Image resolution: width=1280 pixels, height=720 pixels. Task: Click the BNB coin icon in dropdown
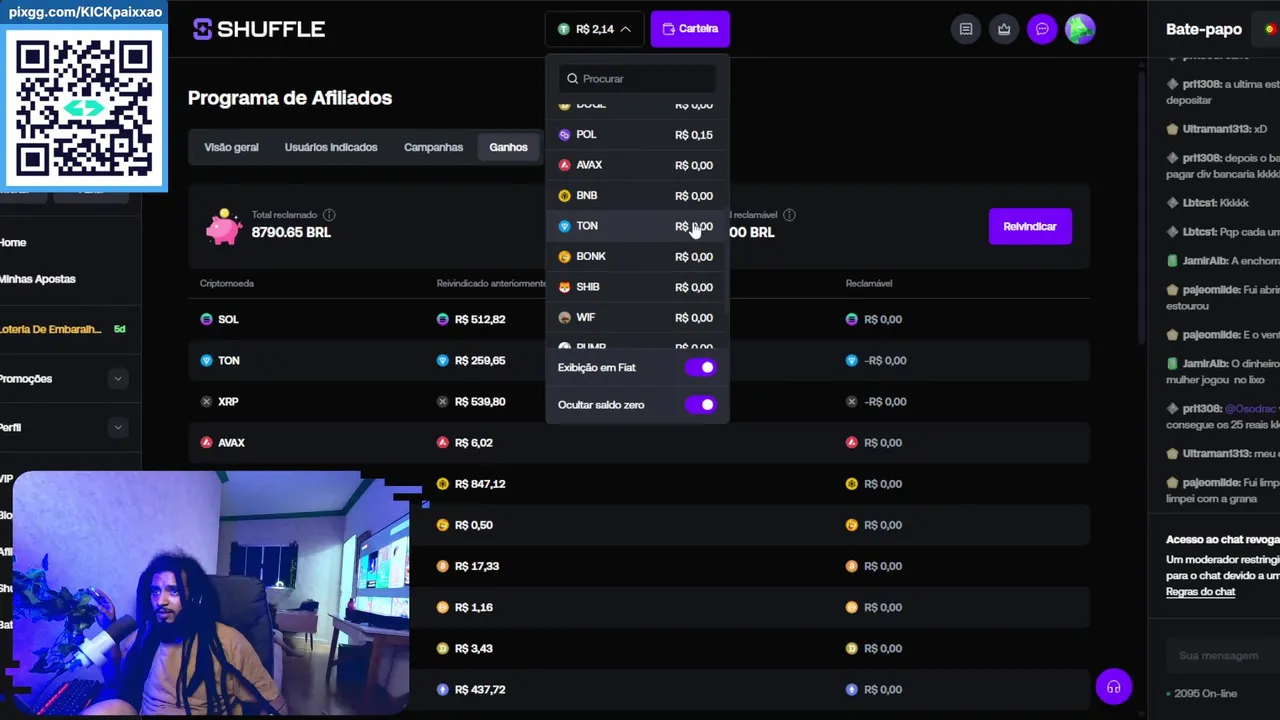[564, 196]
